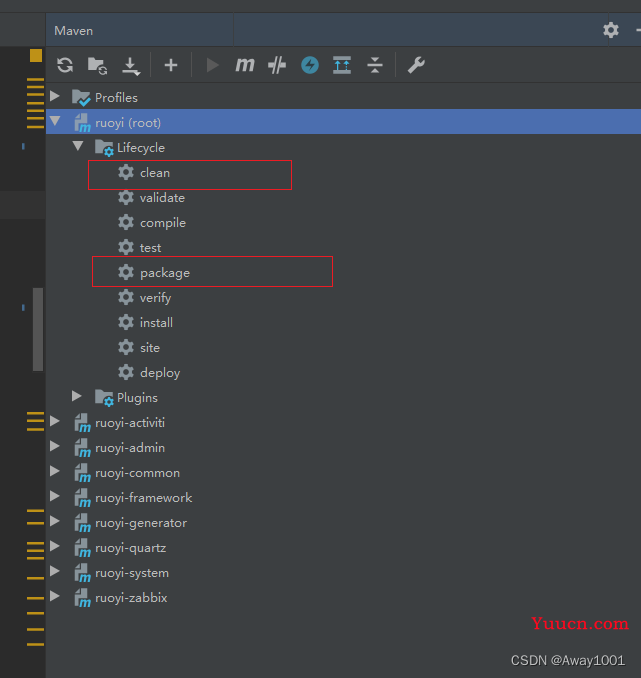Select ruoyi-common text label
Screen dimensions: 641x678
(x=137, y=473)
